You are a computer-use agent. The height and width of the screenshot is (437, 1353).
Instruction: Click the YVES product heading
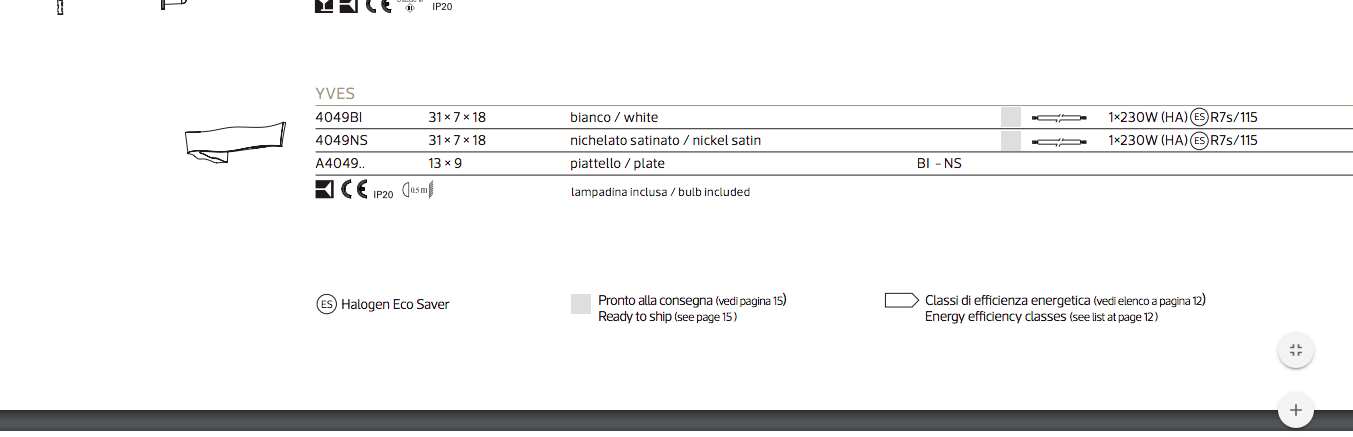tap(335, 94)
